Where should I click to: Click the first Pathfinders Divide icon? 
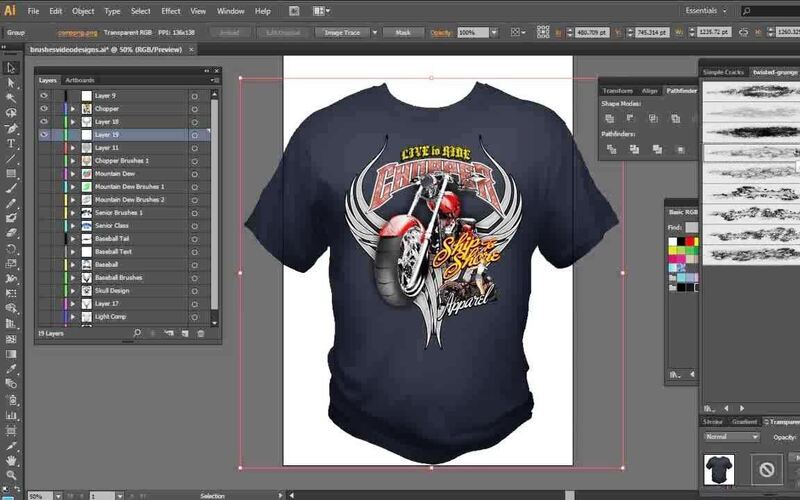point(609,149)
